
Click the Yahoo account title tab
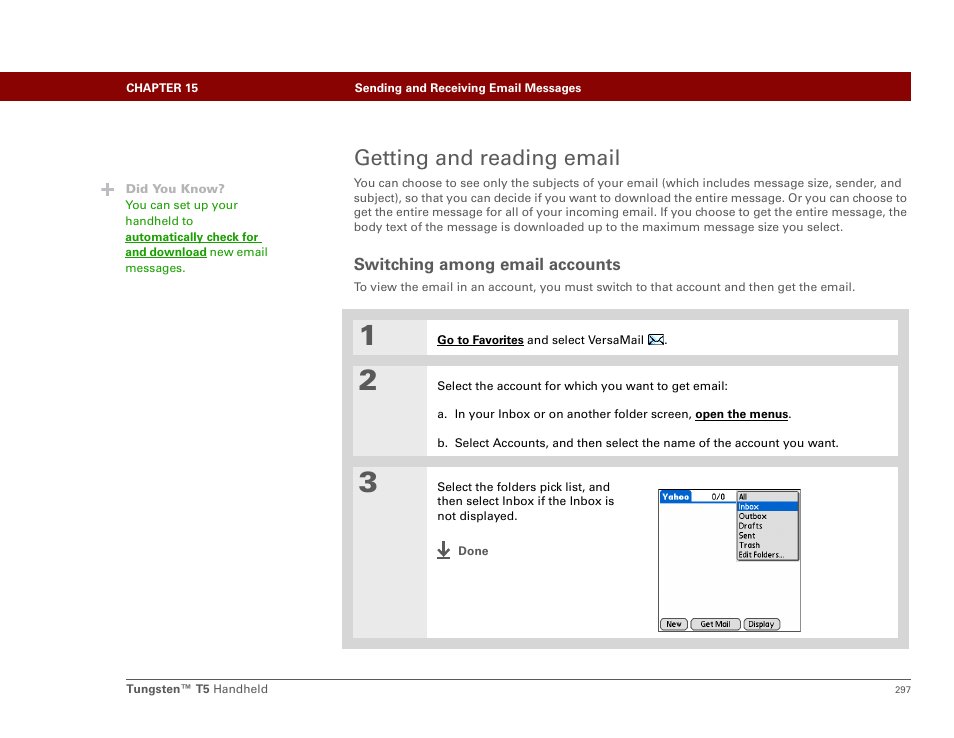(675, 496)
